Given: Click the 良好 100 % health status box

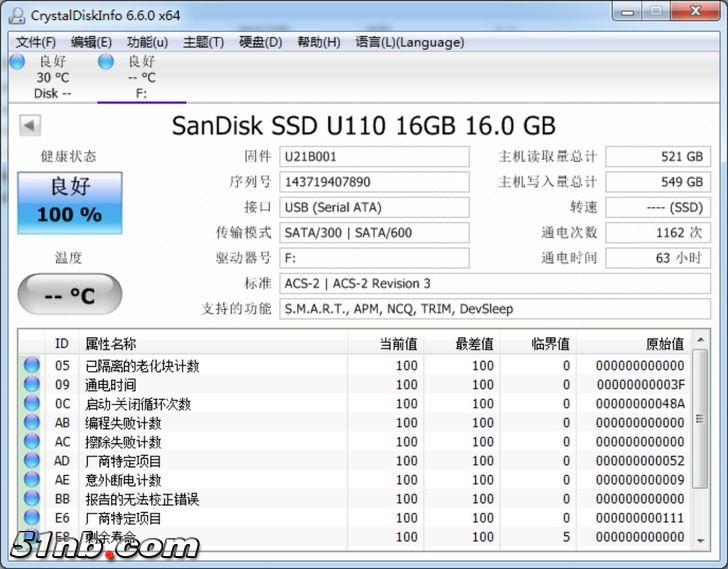Looking at the screenshot, I should (70, 203).
